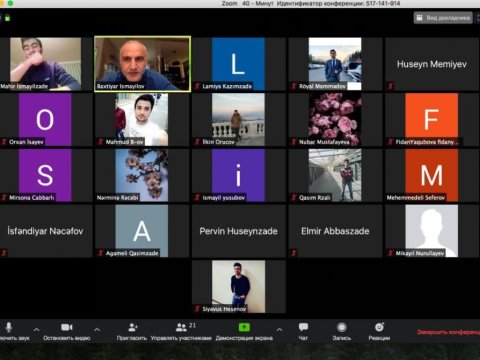This screenshot has width=480, height=360.
Task: Start screen sharing with the green icon
Action: 244,327
